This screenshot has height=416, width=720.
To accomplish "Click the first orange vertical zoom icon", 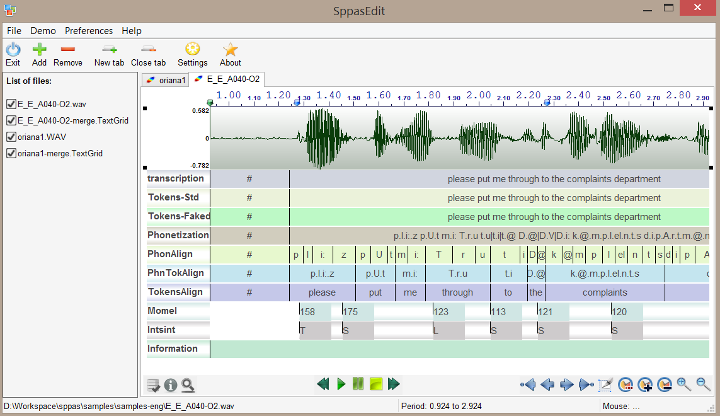I will [x=625, y=385].
